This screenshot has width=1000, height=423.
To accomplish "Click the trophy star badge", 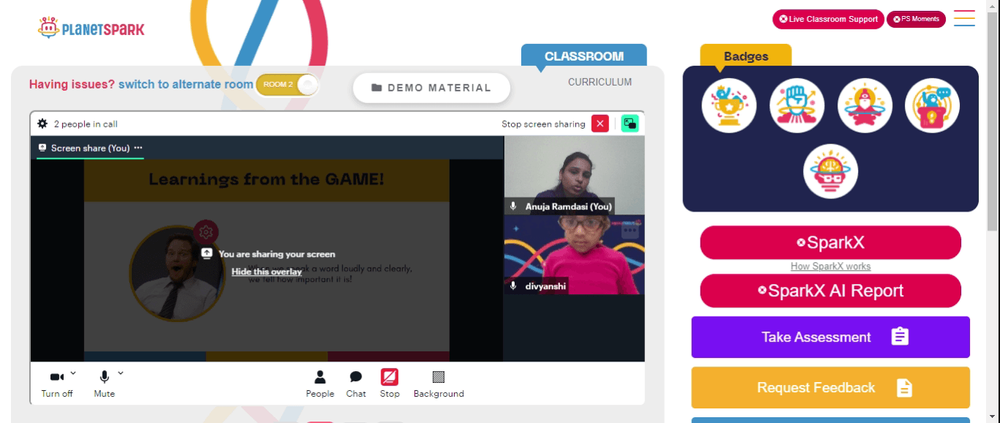I will pyautogui.click(x=729, y=106).
